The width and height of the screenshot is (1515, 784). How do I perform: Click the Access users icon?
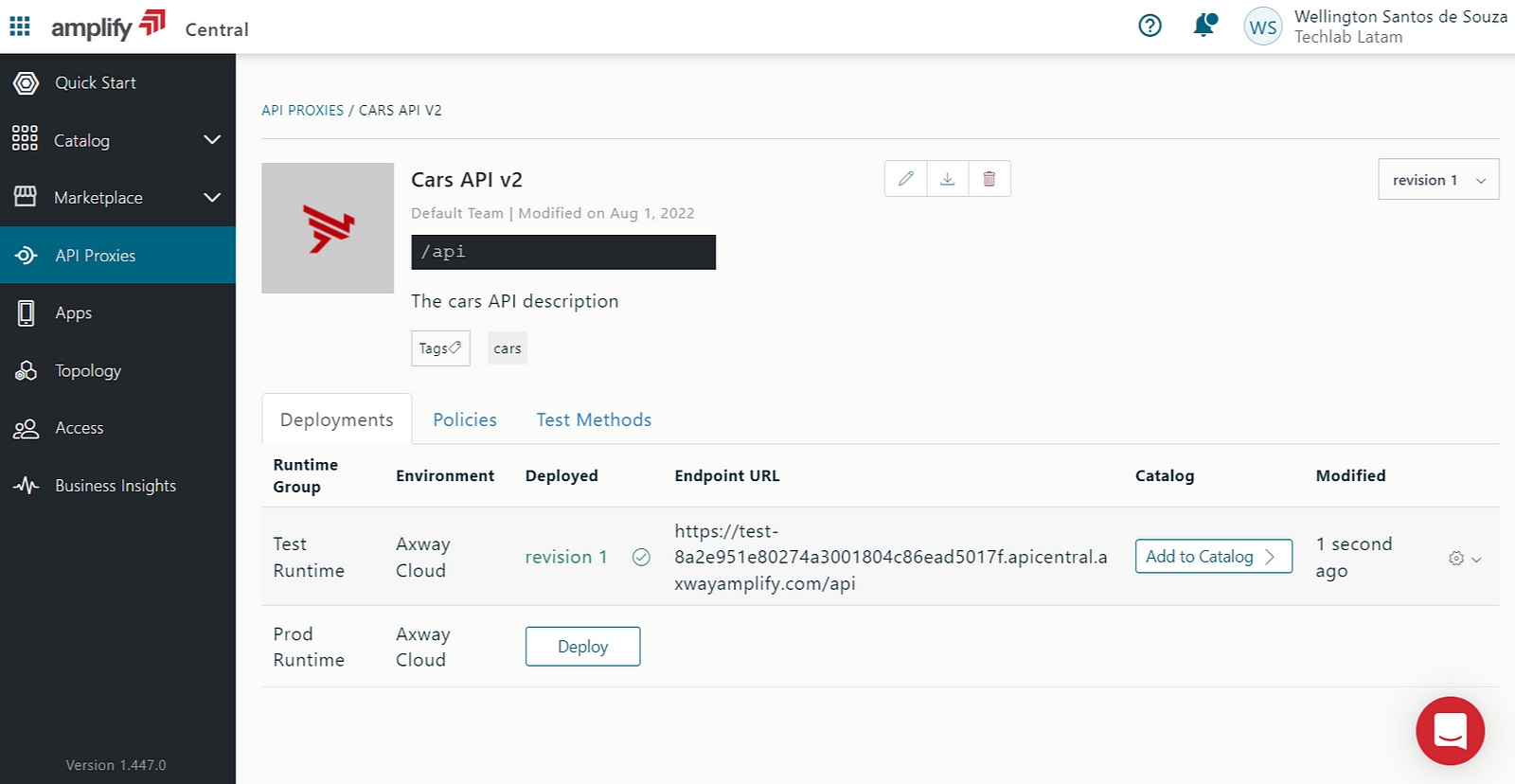click(x=26, y=428)
